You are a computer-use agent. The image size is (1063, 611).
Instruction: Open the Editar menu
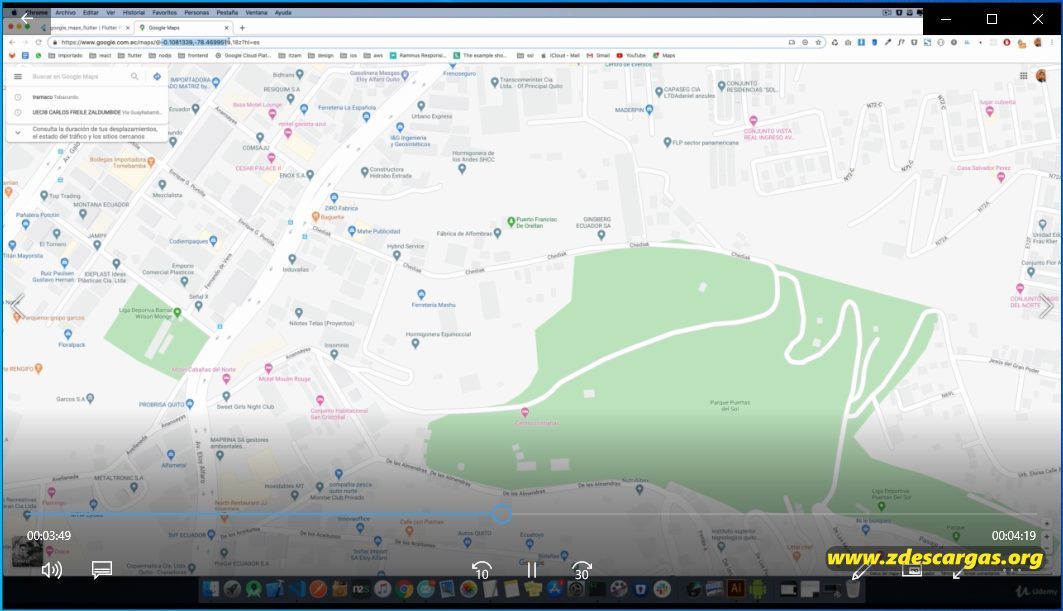91,12
